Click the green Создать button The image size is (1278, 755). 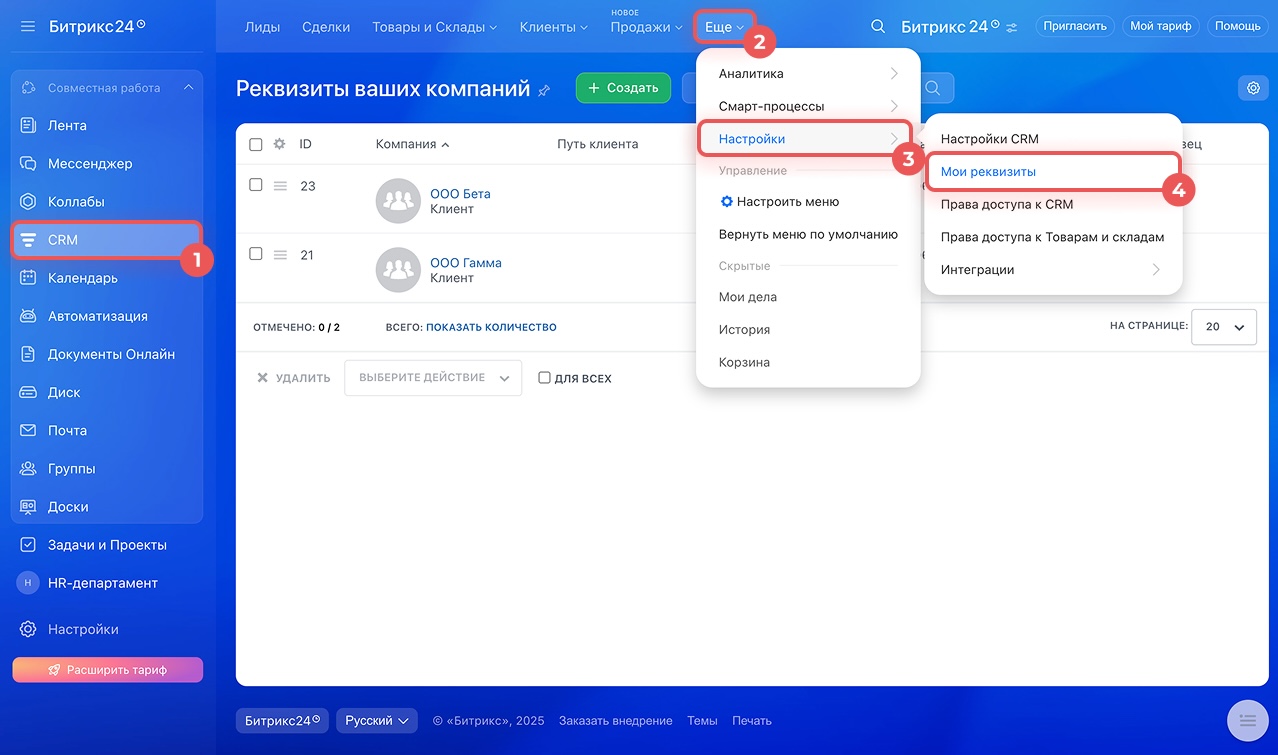point(624,88)
